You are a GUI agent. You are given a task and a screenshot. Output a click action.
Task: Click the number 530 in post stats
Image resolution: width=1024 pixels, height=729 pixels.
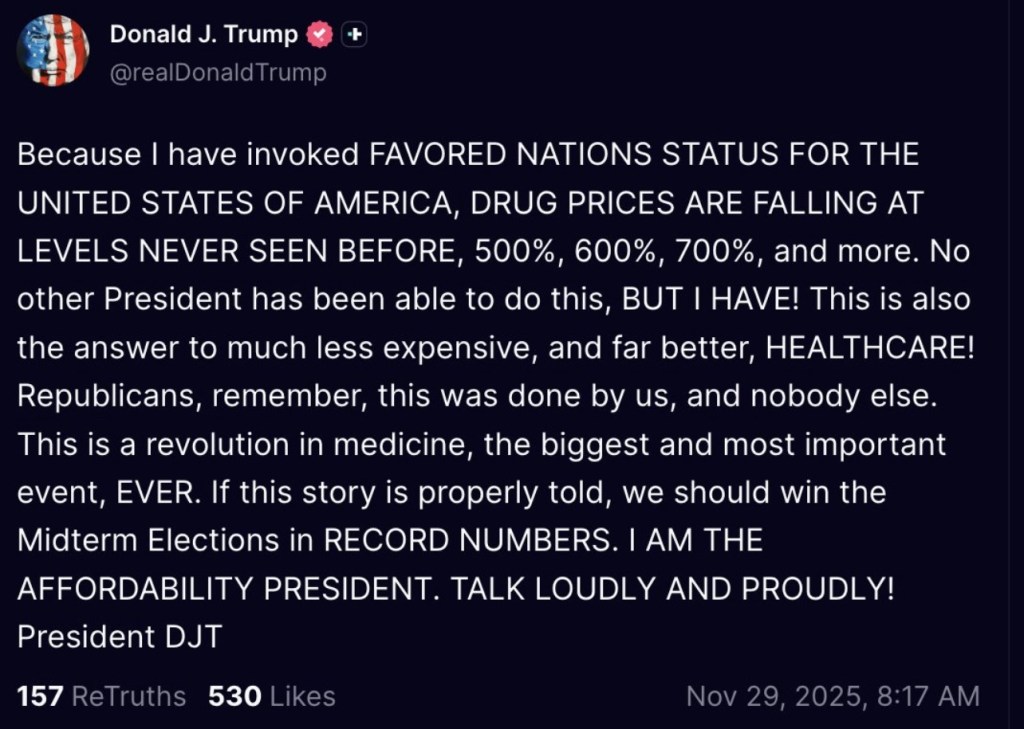234,695
